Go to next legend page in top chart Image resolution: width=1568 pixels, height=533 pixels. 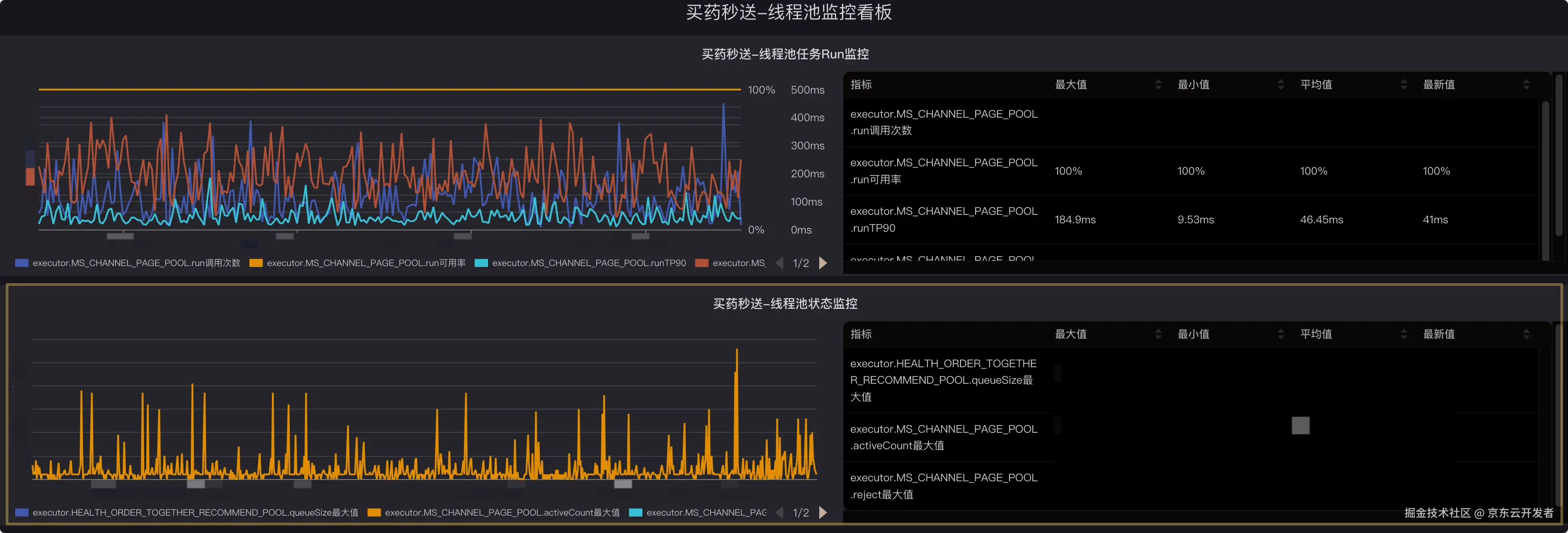pyautogui.click(x=824, y=263)
